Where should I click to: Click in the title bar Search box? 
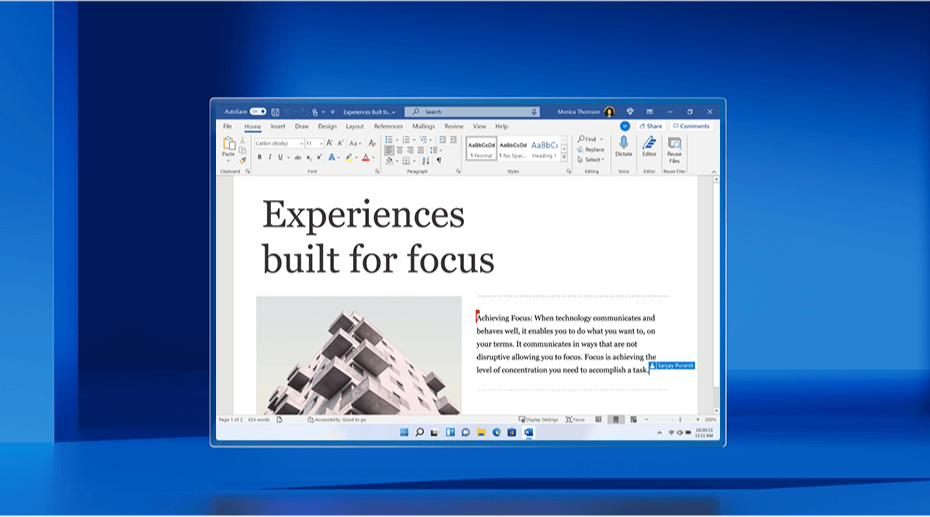pos(472,112)
